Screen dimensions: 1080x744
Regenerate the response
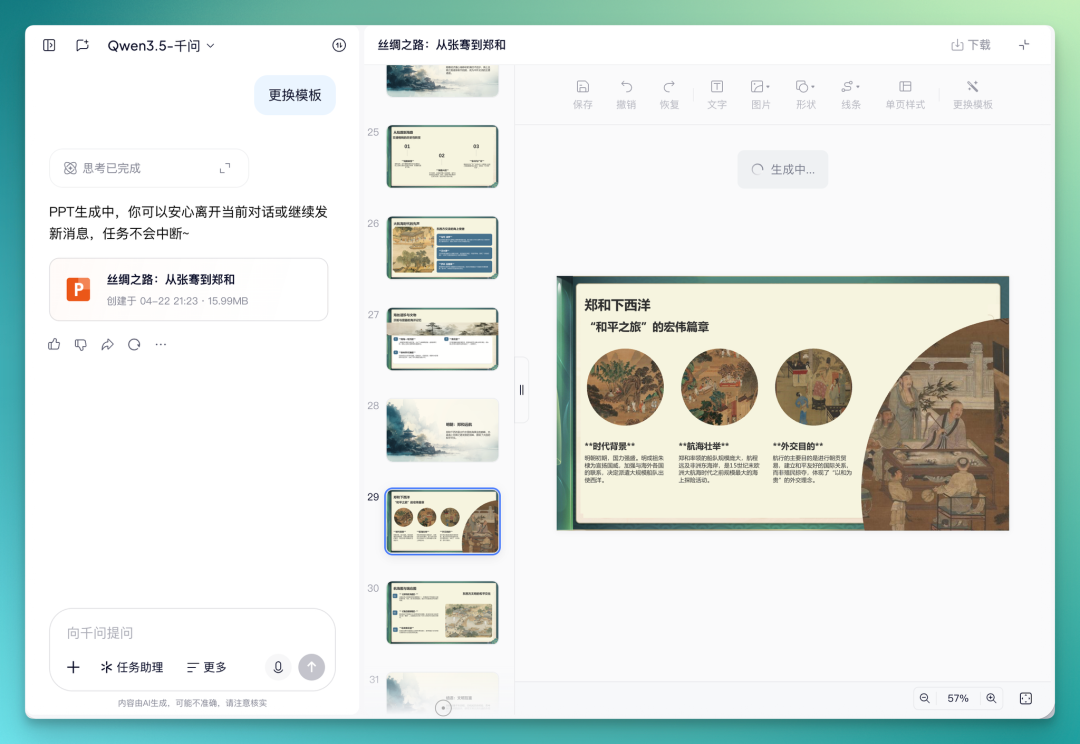tap(134, 344)
